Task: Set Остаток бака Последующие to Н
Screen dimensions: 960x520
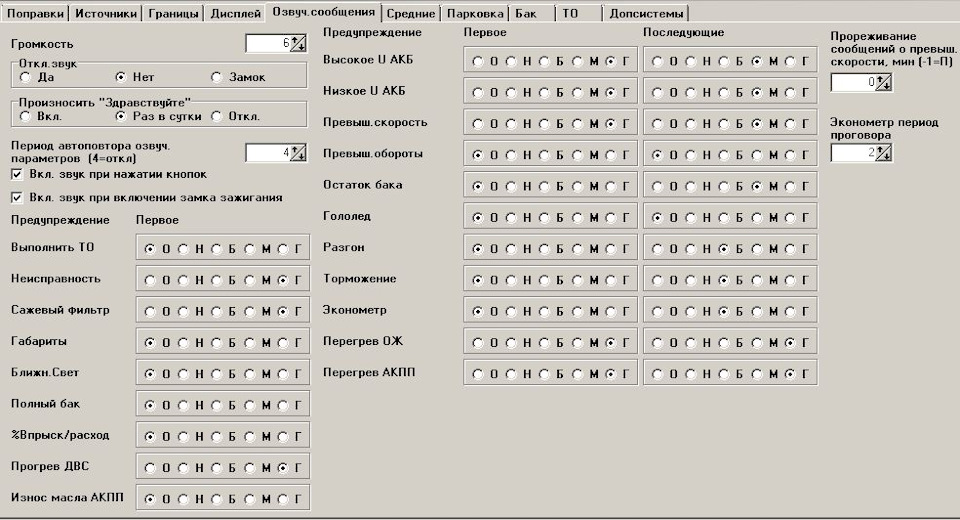Action: (x=697, y=186)
